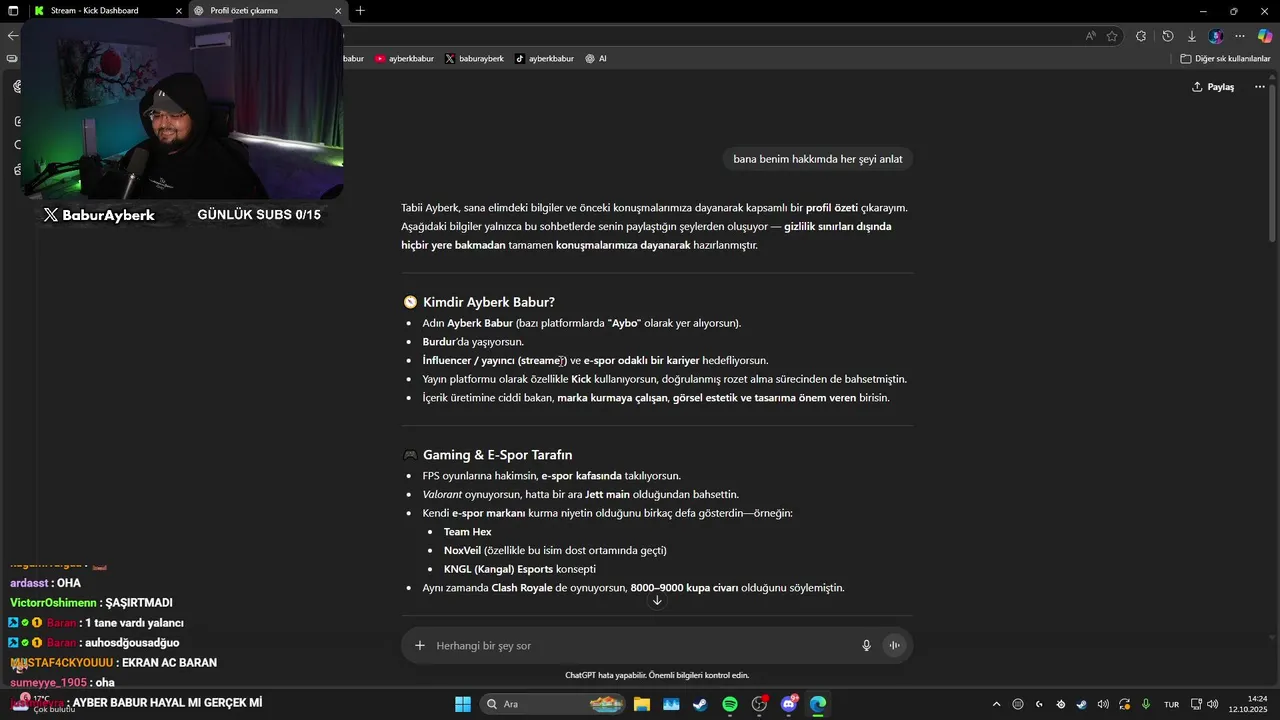The height and width of the screenshot is (720, 1280).
Task: Open the downloads icon
Action: pos(1192,36)
